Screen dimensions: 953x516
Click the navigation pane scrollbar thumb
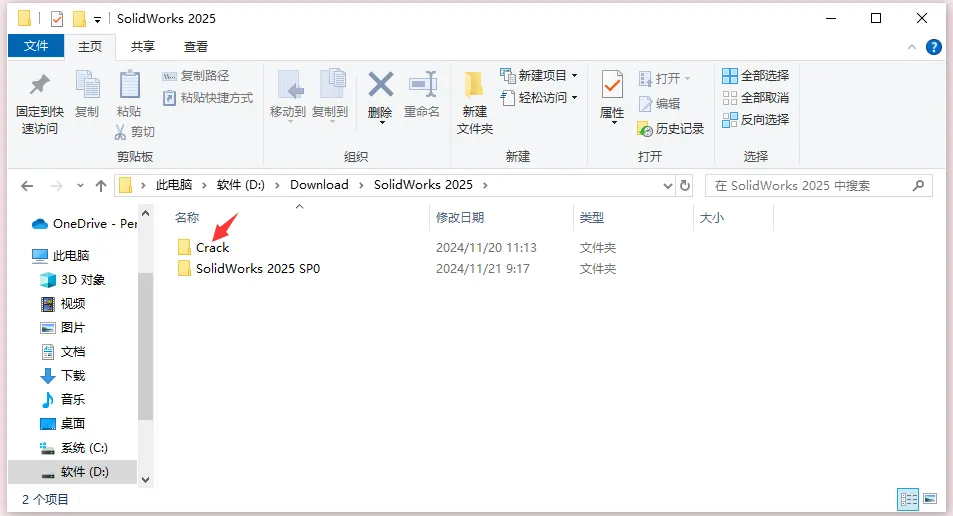coord(145,346)
